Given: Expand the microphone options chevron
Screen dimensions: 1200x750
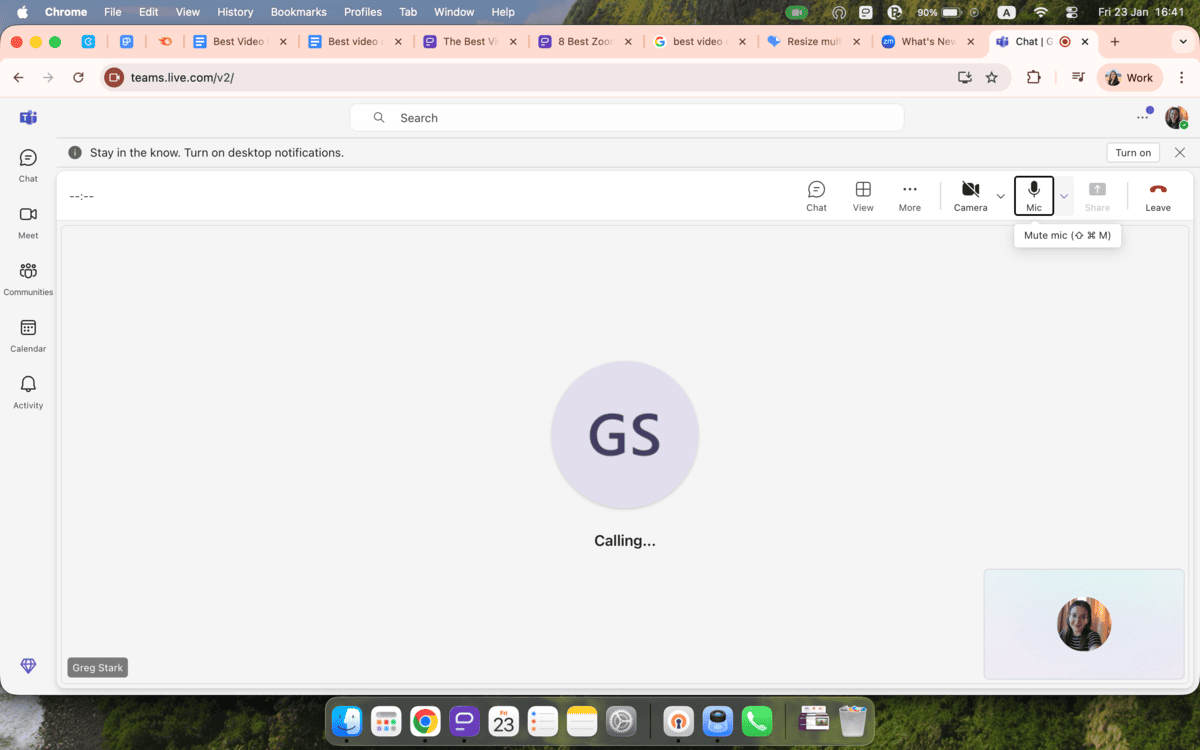Looking at the screenshot, I should [x=1063, y=196].
